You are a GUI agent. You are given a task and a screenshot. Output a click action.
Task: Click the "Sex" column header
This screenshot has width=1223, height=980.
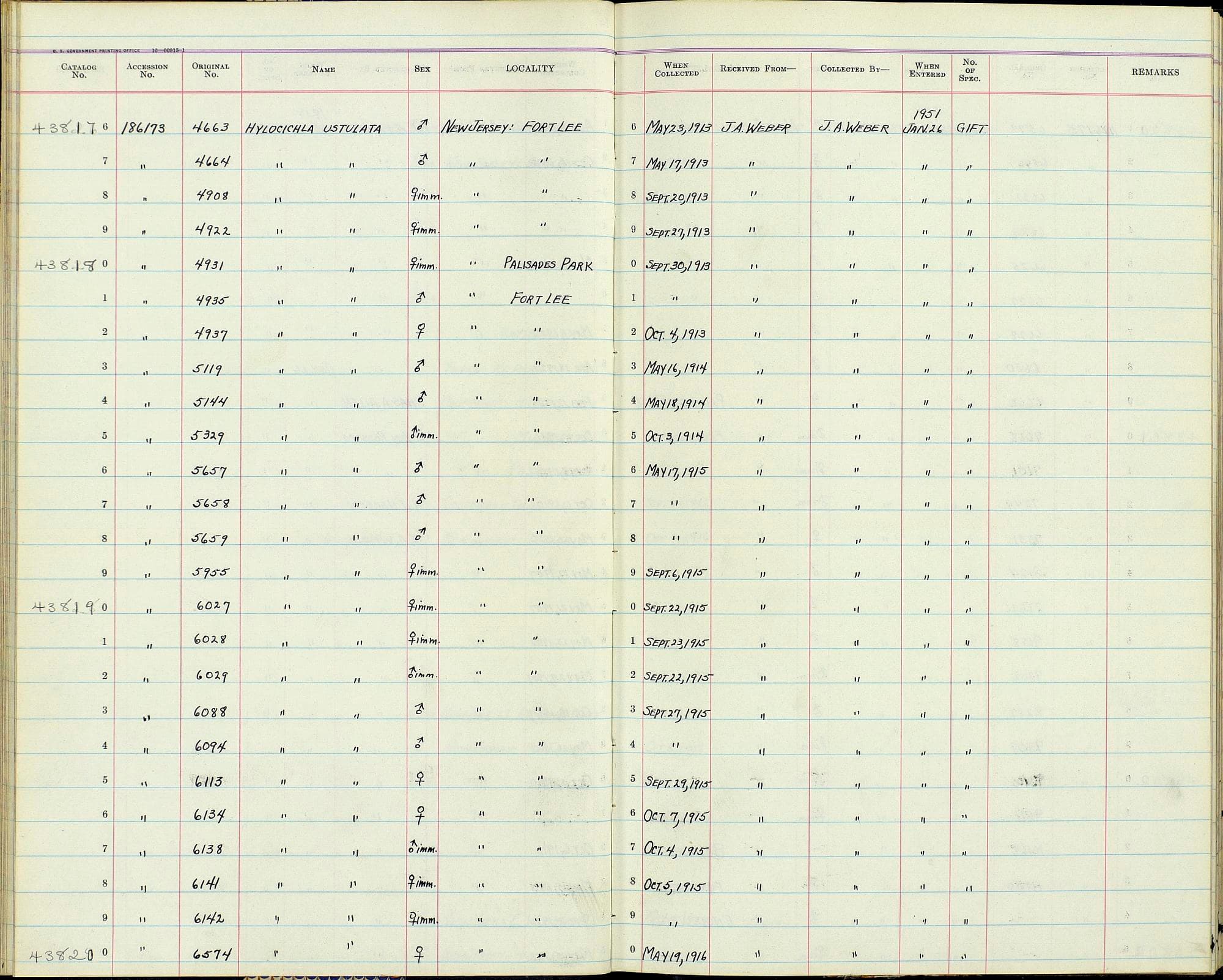coord(423,69)
